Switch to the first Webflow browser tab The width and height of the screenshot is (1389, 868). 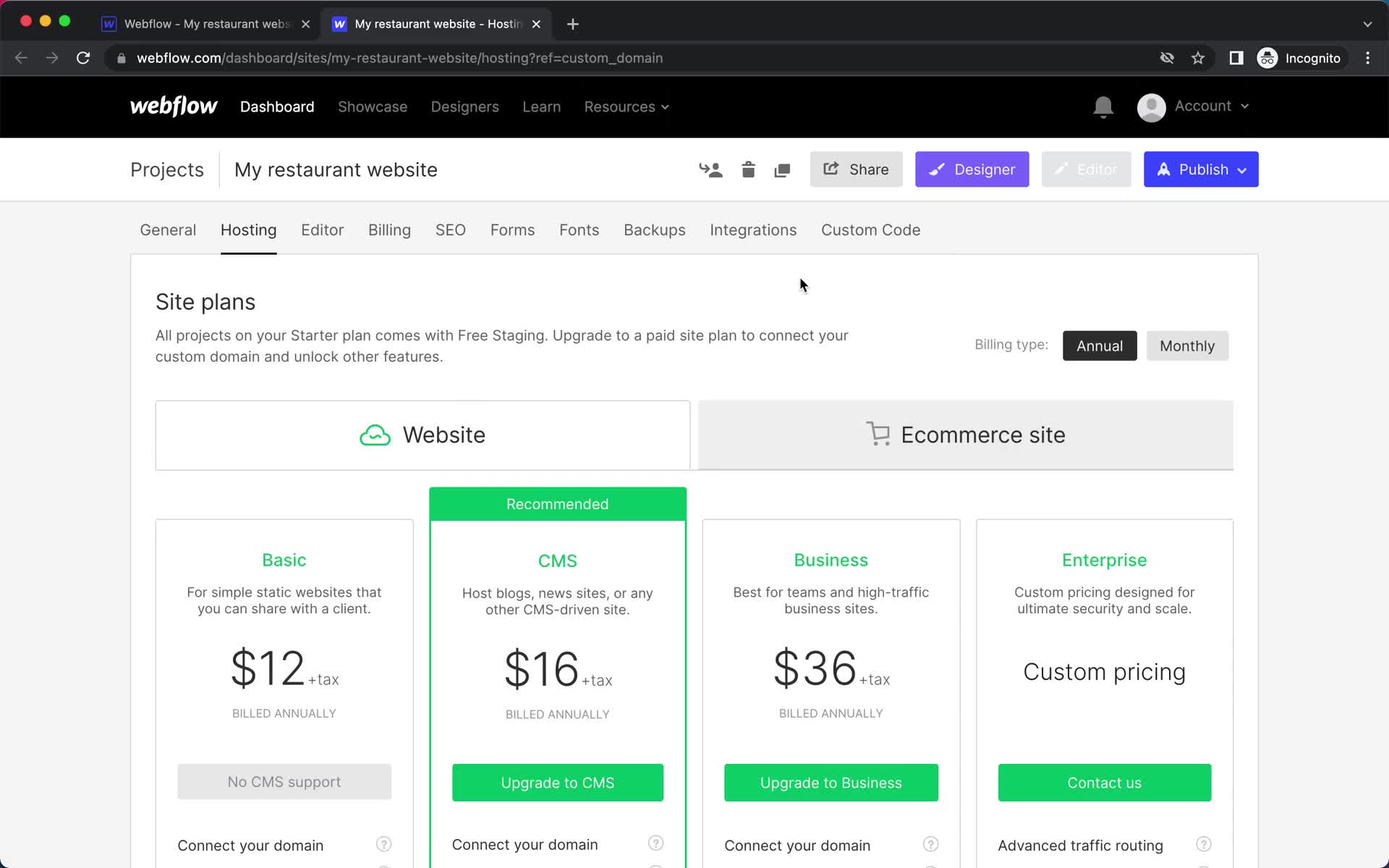(x=206, y=24)
